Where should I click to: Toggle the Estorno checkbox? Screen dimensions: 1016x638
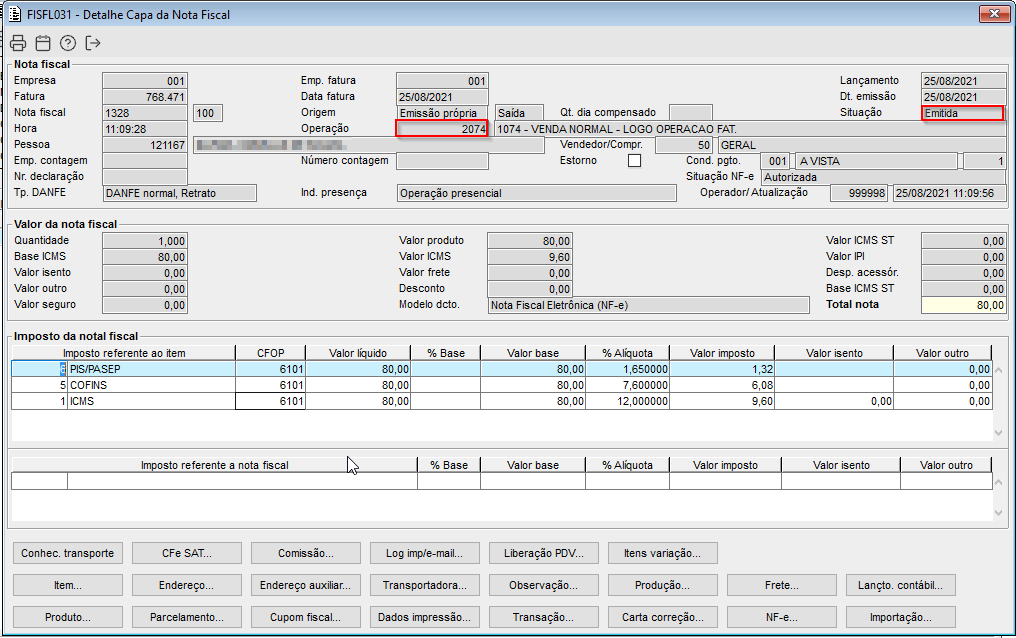pos(634,161)
